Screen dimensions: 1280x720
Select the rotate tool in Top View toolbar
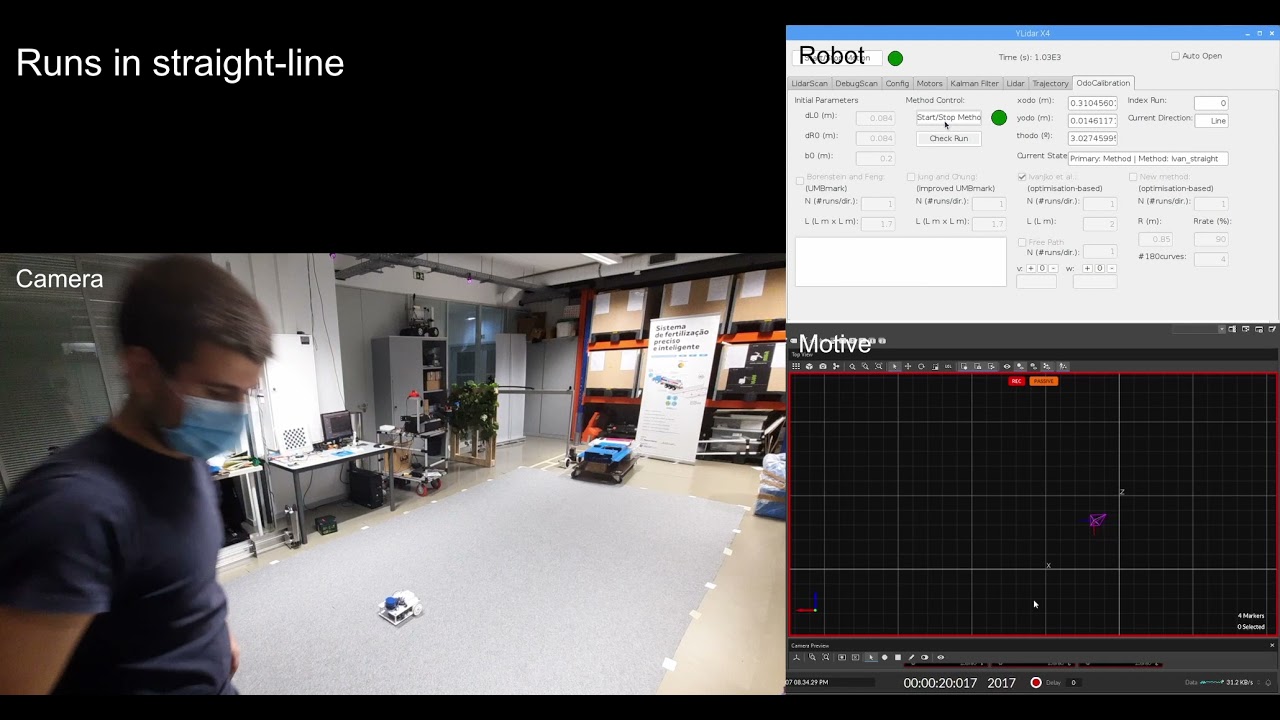click(x=921, y=366)
